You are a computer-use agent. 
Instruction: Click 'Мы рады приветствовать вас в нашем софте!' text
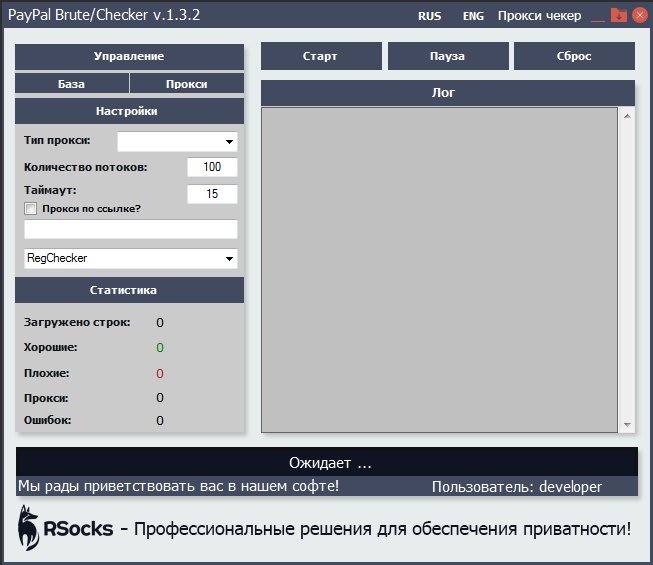coord(178,486)
